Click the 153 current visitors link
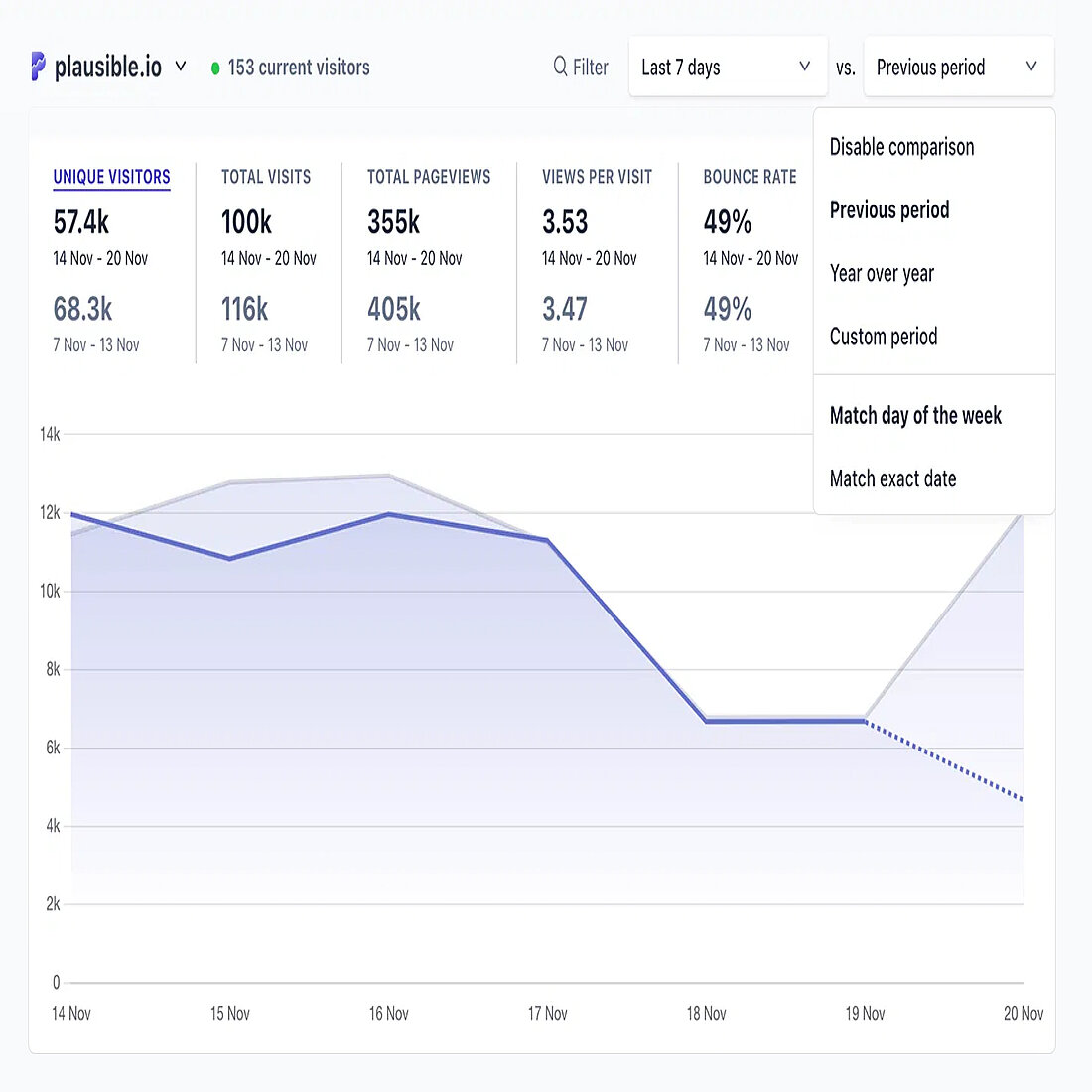Image resolution: width=1092 pixels, height=1092 pixels. (x=299, y=68)
